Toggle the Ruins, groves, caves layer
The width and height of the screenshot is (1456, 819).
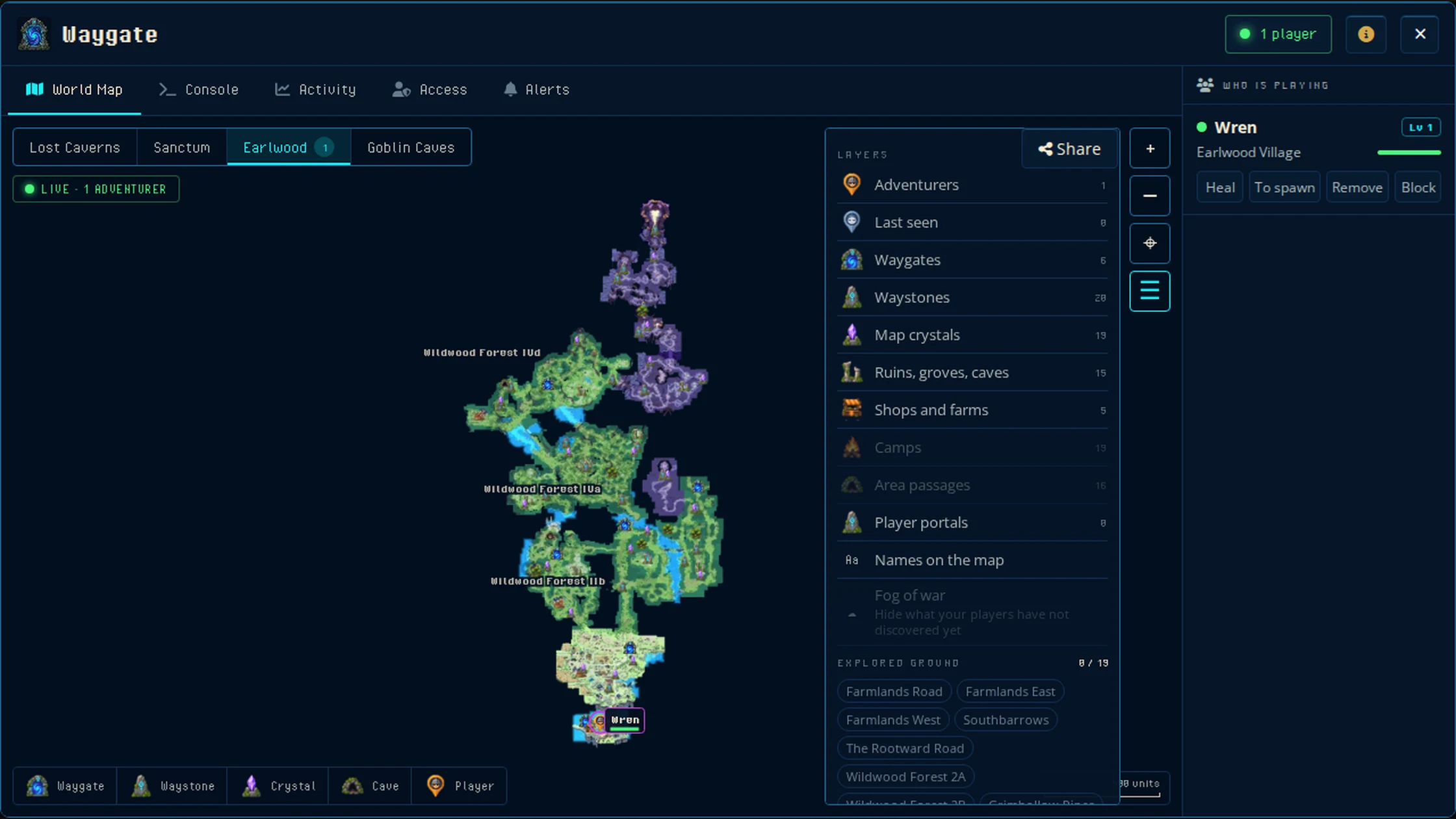tap(972, 372)
